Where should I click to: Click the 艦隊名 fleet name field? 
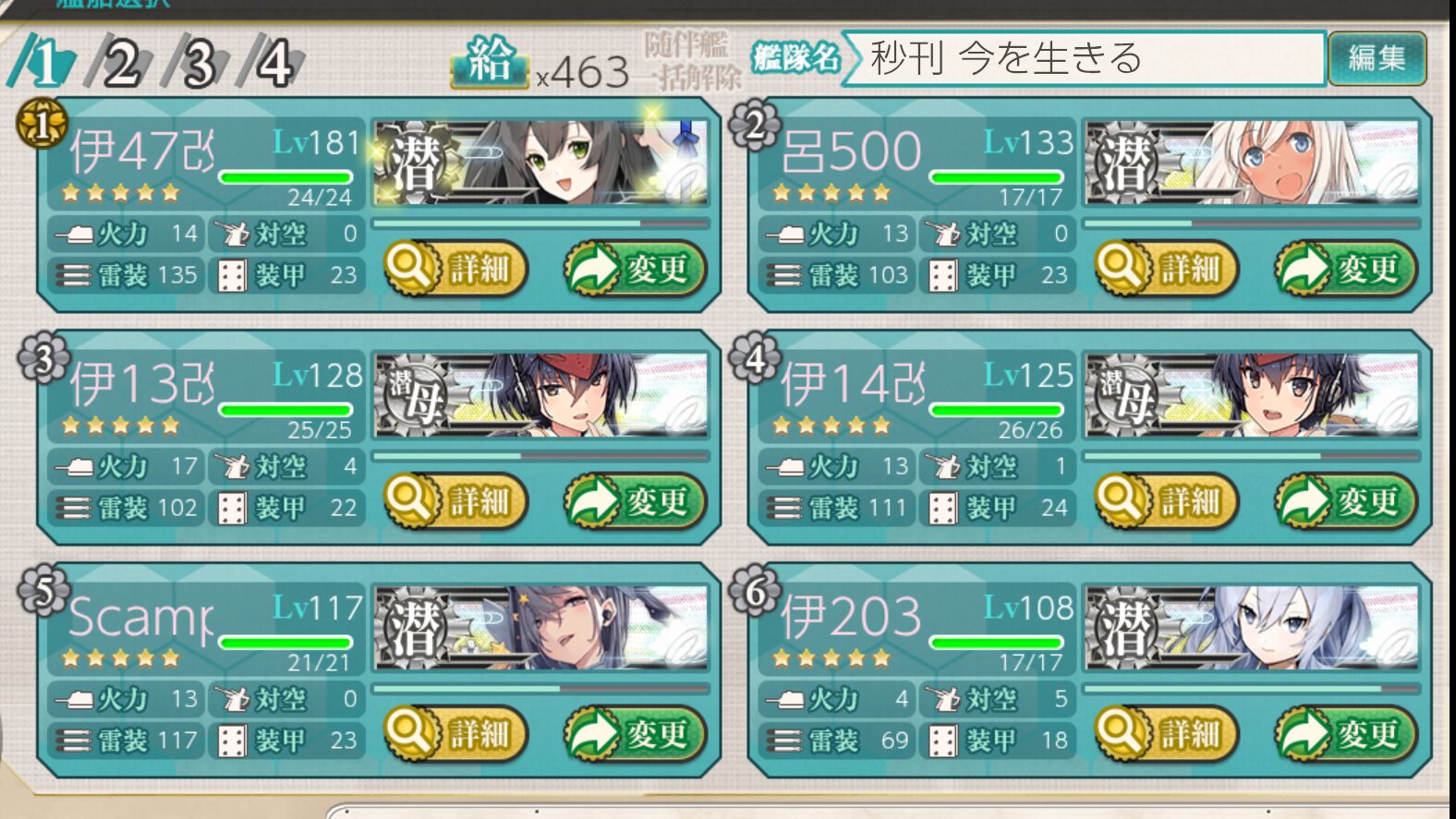pos(1085,58)
